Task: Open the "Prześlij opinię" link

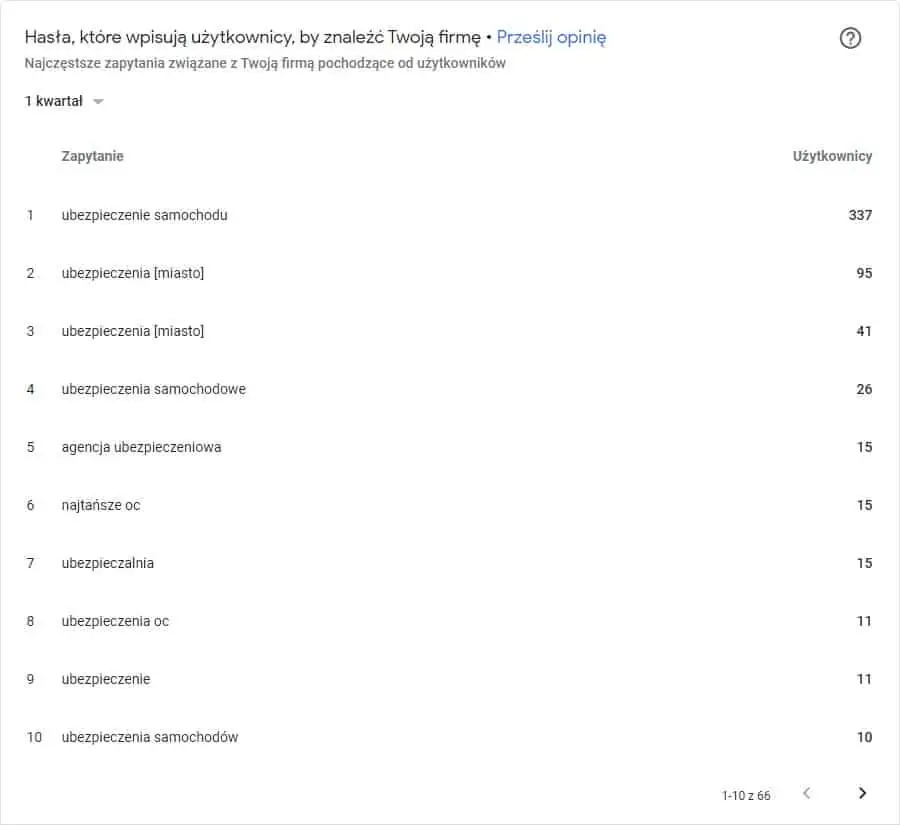Action: point(551,37)
